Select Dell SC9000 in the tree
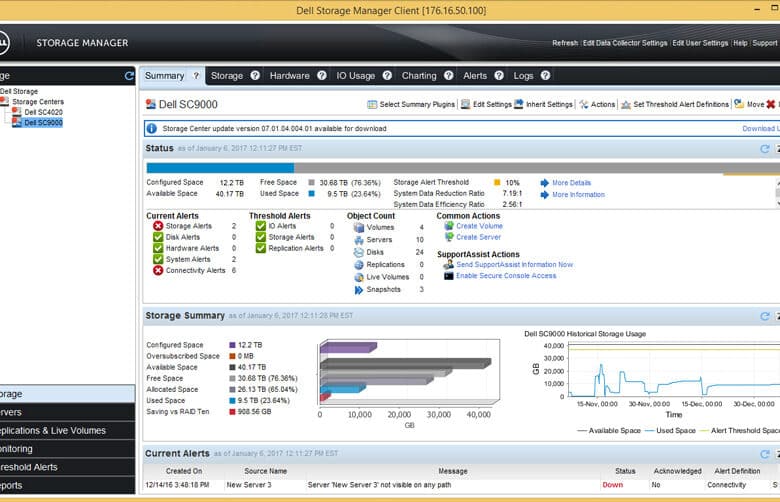 tap(43, 123)
